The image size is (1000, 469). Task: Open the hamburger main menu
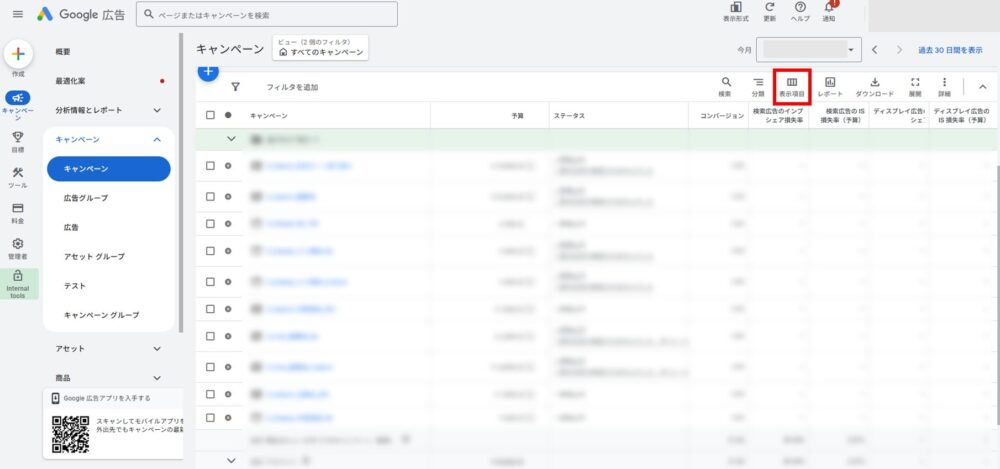click(17, 14)
